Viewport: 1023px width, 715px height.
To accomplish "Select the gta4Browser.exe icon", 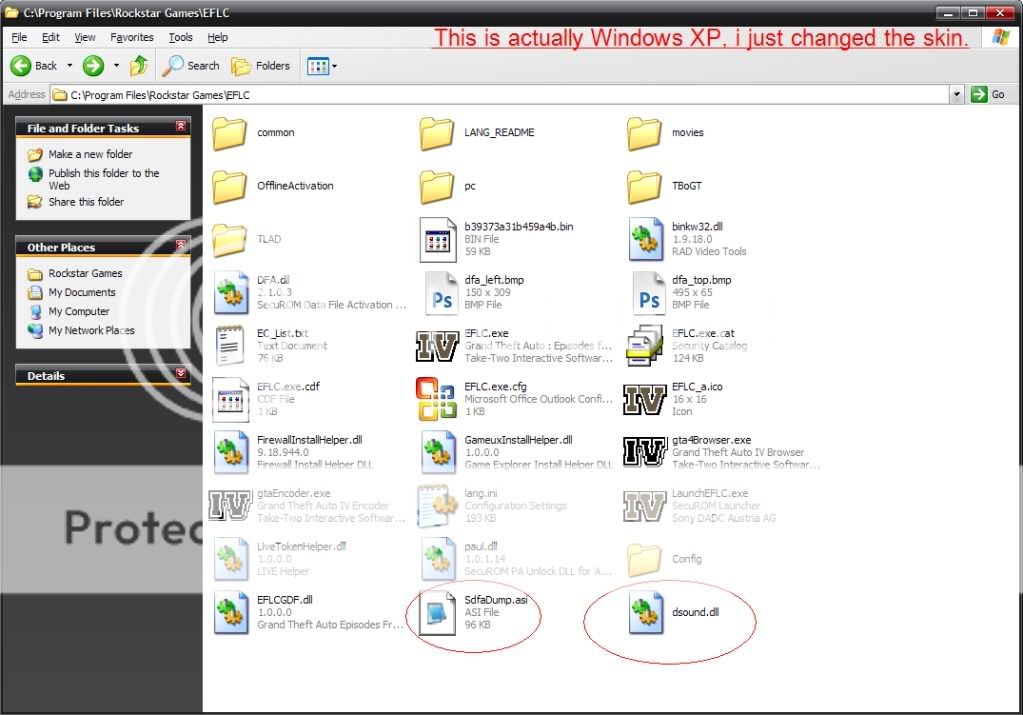I will coord(646,452).
